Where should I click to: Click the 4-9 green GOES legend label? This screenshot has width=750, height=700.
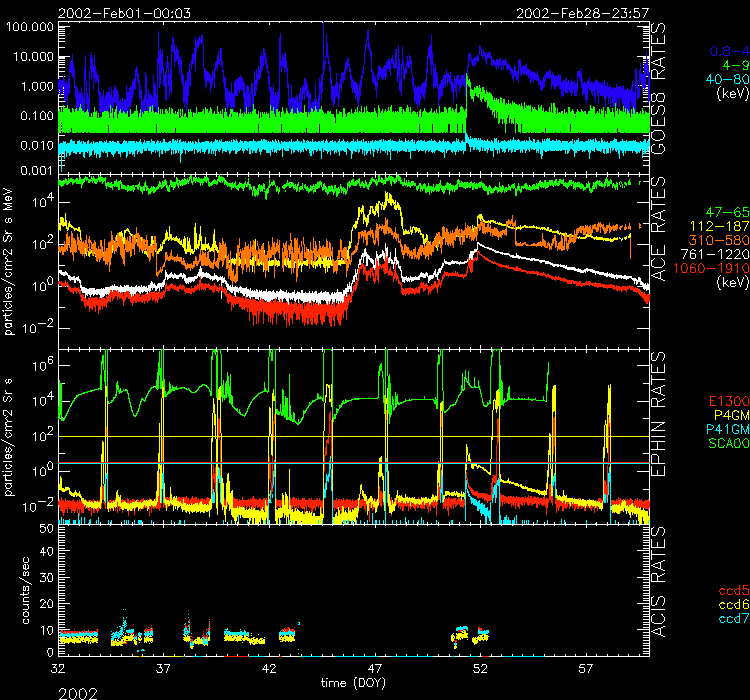(x=729, y=65)
